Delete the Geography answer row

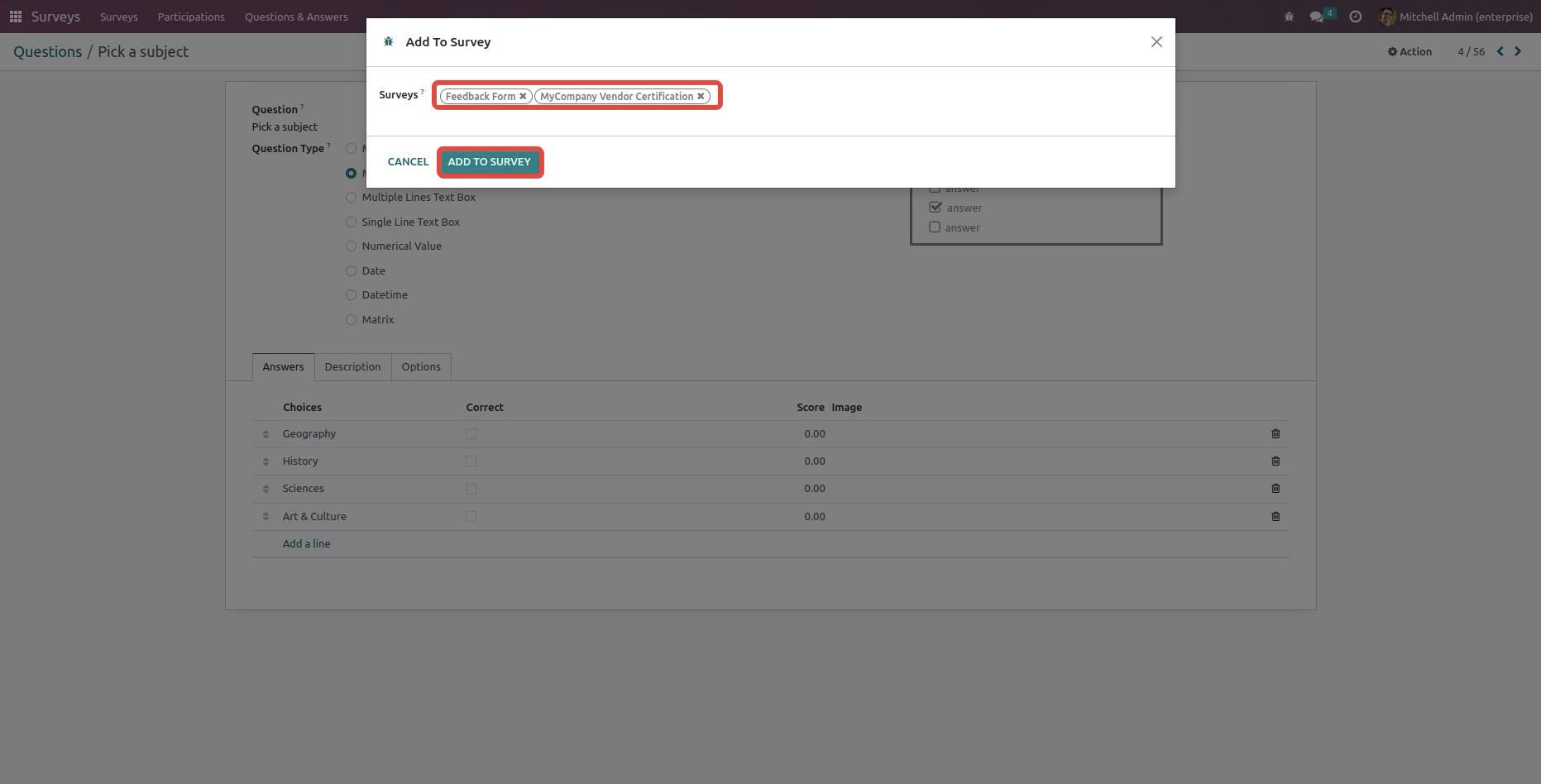(x=1275, y=434)
